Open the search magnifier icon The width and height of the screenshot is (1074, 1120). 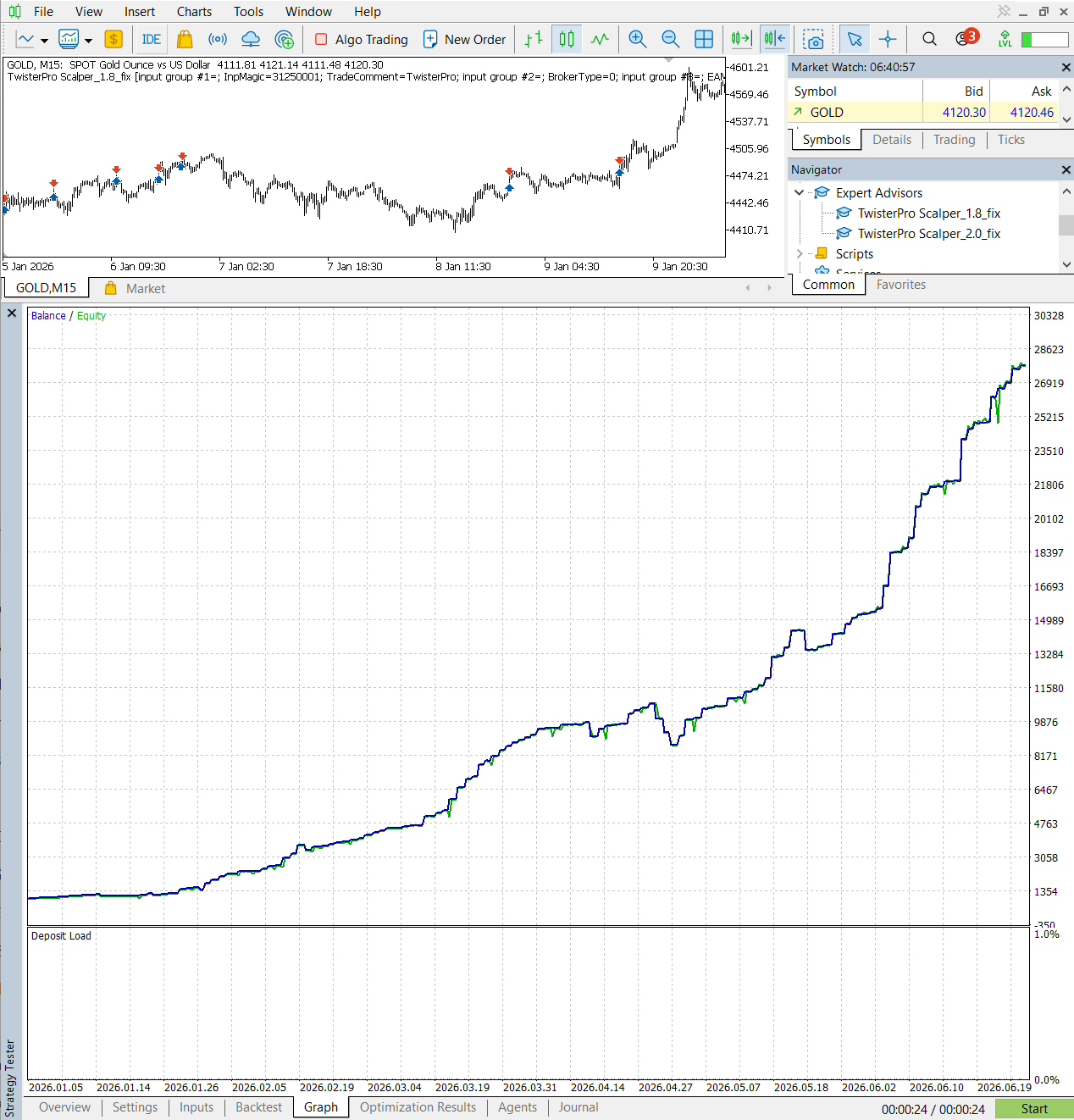point(929,39)
